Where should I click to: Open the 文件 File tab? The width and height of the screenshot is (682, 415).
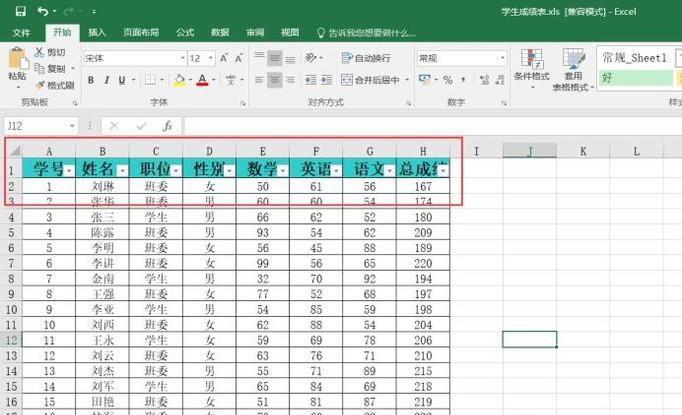coord(21,33)
